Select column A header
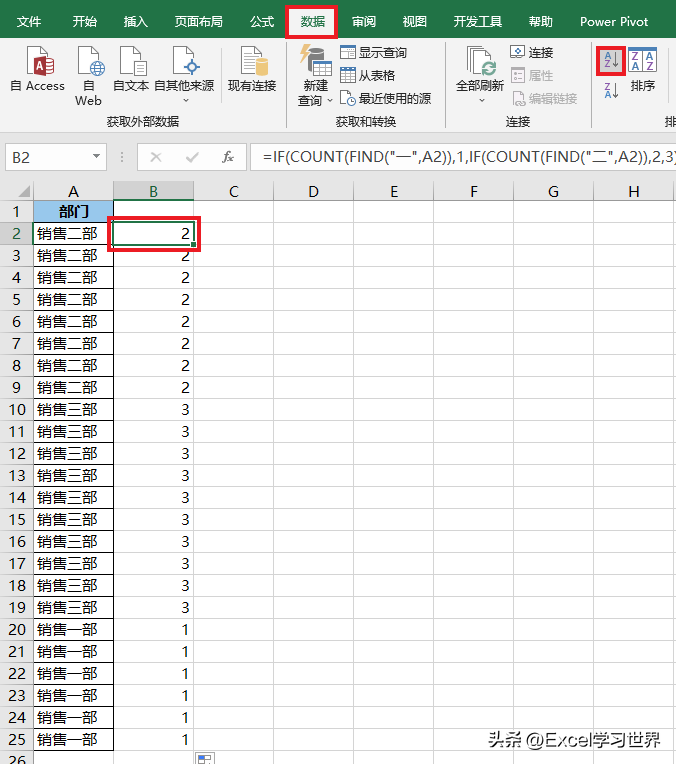 point(73,191)
